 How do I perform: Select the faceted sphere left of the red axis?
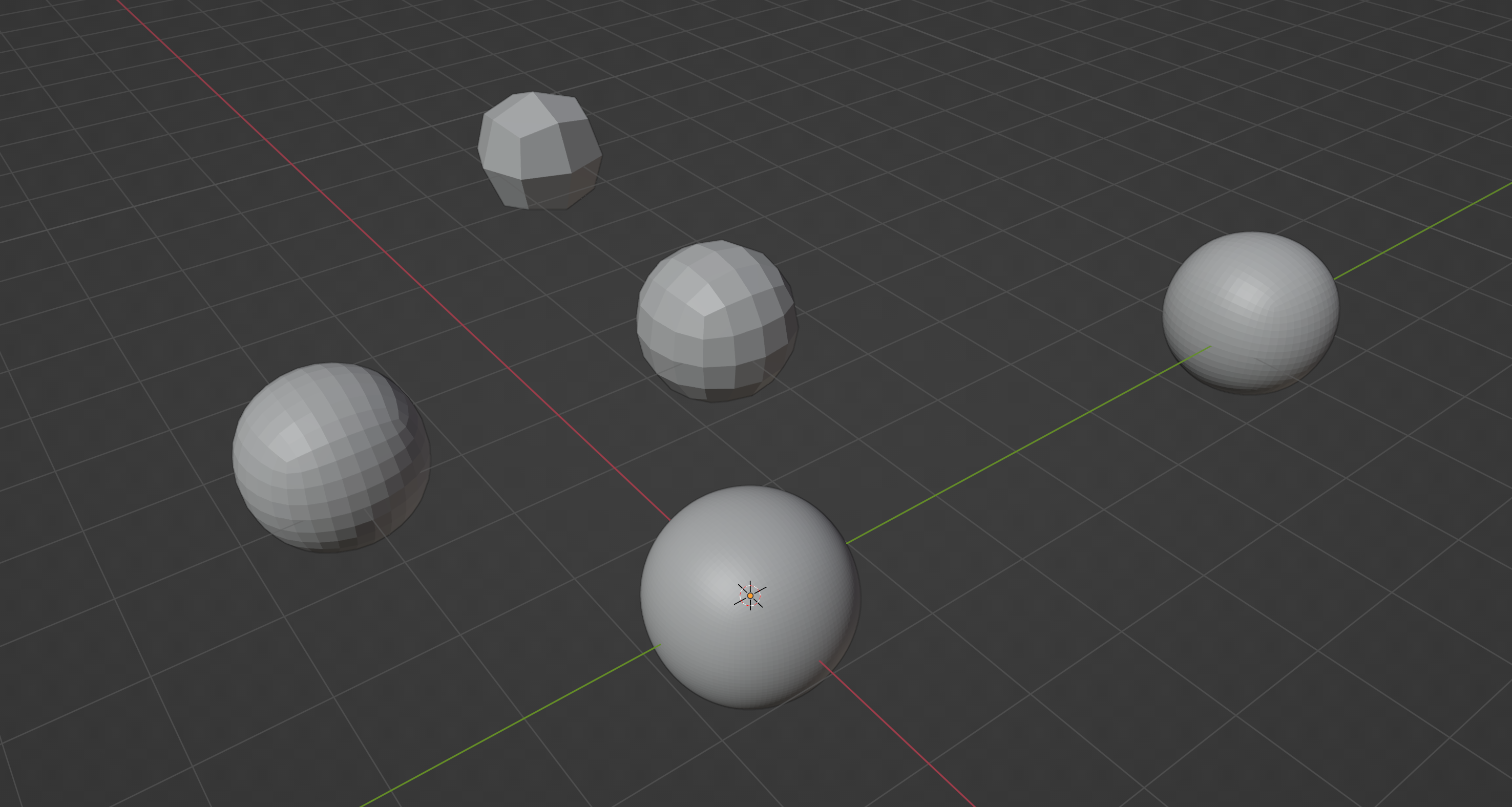[331, 457]
